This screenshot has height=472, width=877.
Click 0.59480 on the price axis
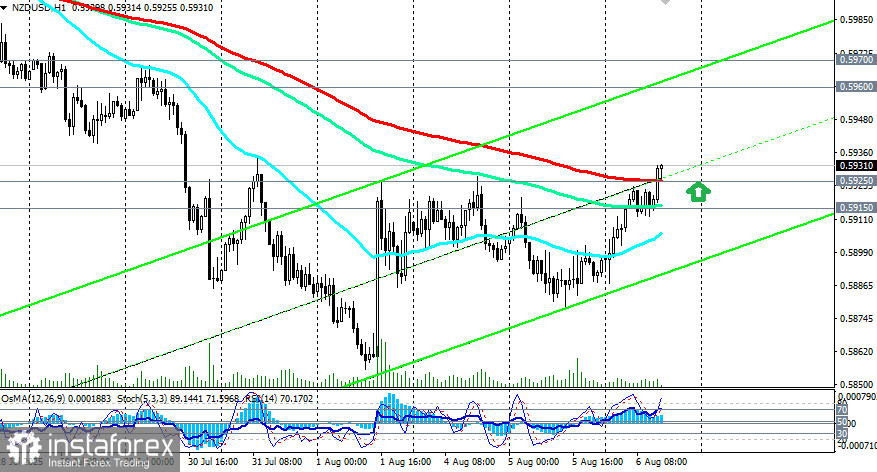pyautogui.click(x=856, y=120)
